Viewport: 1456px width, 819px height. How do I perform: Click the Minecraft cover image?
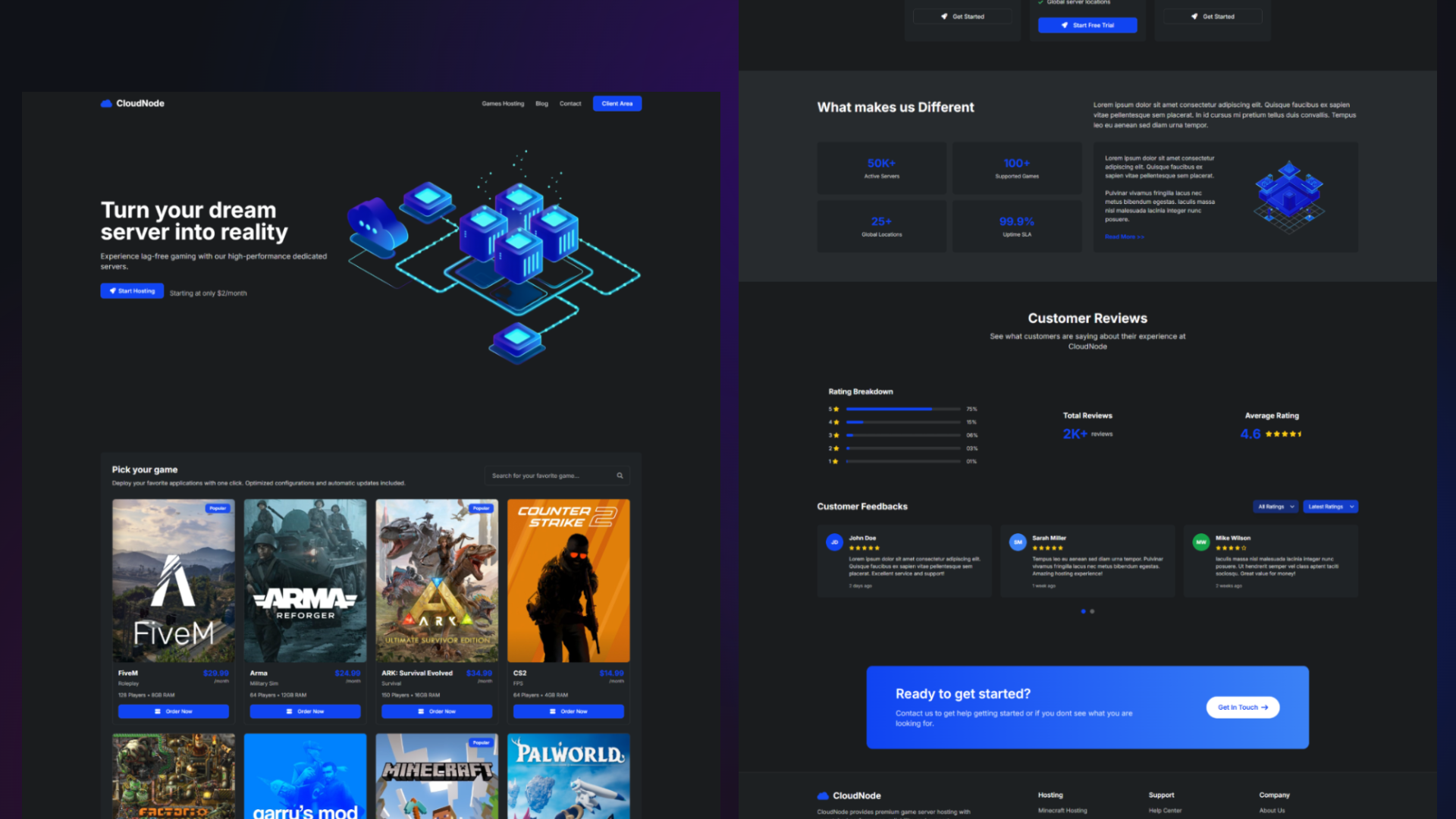(437, 777)
